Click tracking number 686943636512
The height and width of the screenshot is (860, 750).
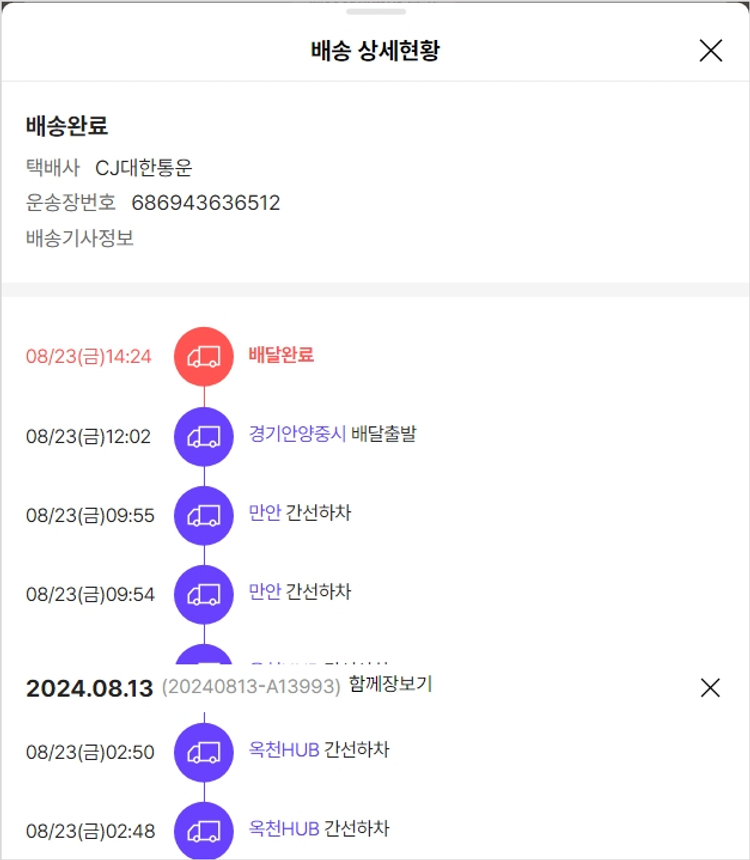206,203
